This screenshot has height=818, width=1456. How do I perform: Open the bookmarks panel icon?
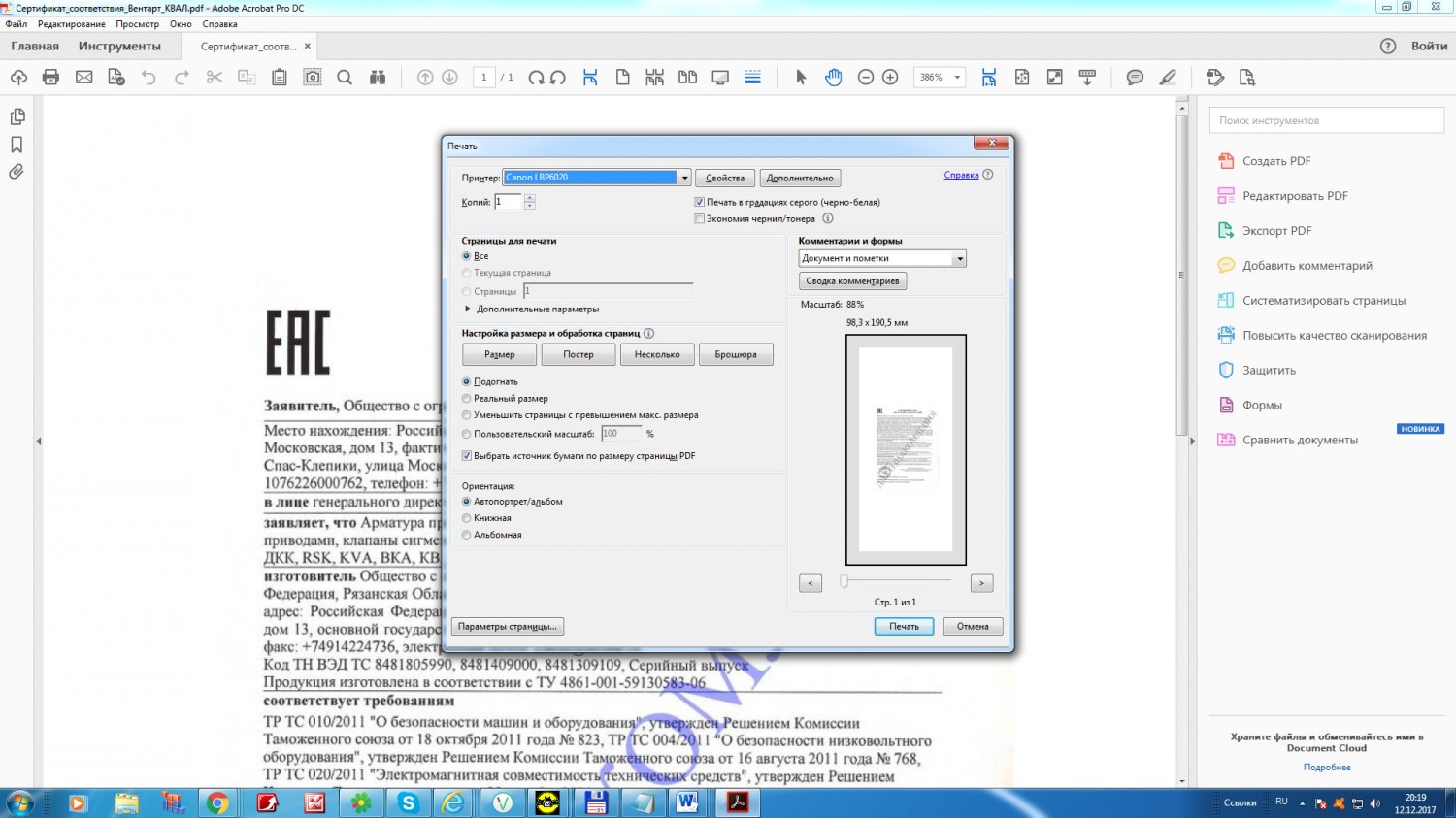click(17, 145)
